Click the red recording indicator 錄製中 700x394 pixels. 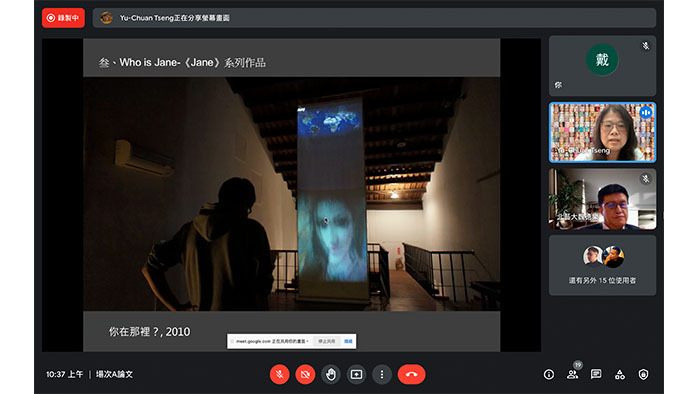[63, 18]
